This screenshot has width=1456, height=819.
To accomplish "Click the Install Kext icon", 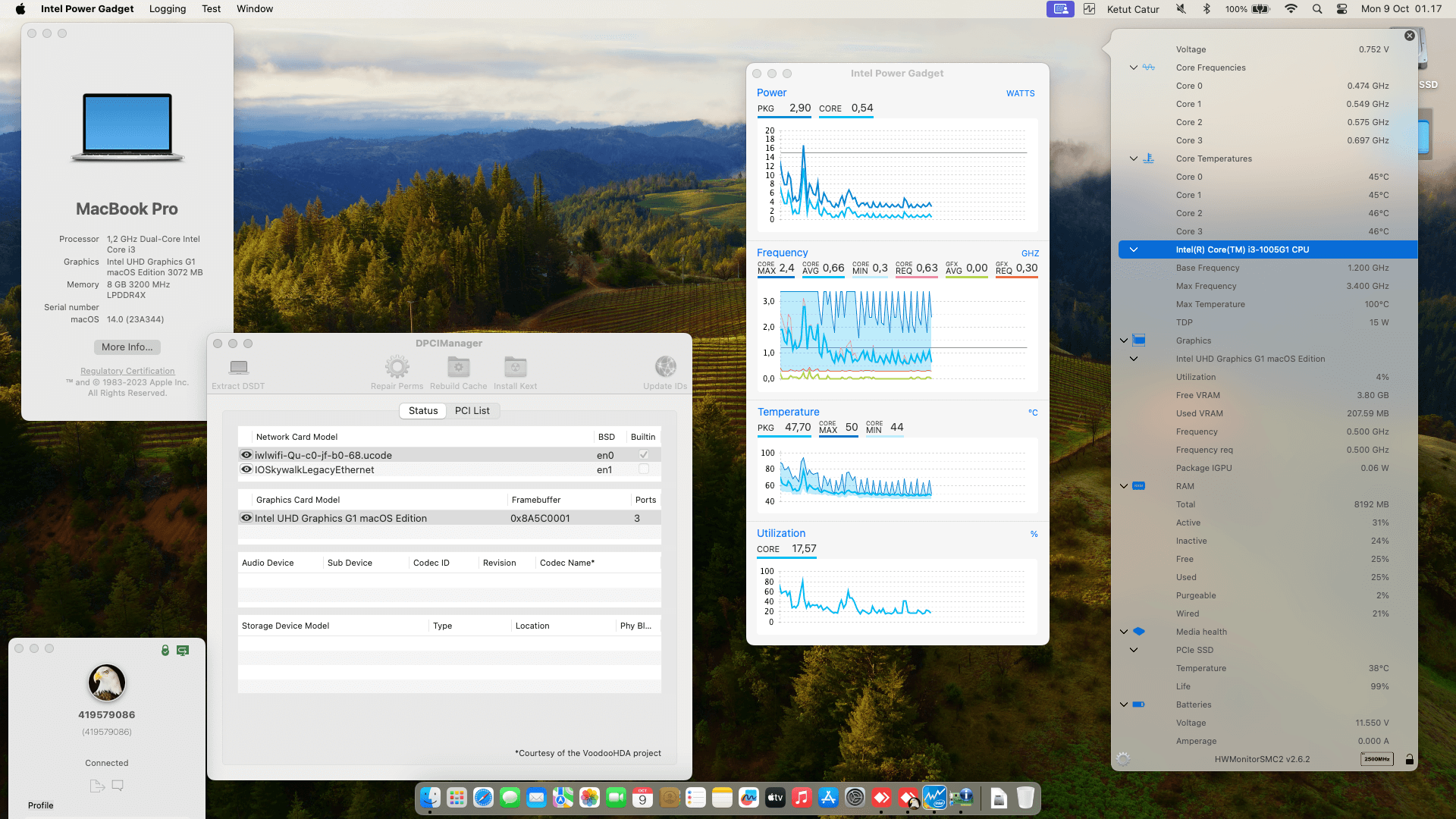I will (515, 368).
